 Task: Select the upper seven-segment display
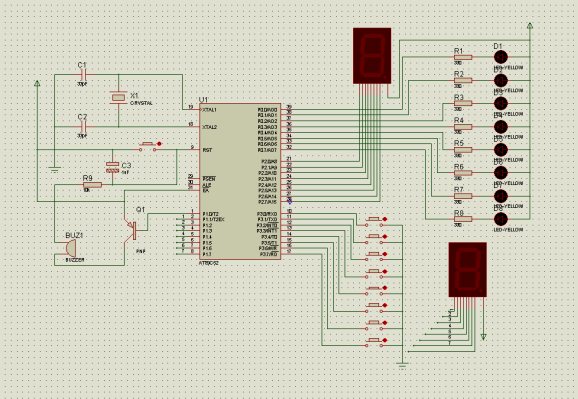point(372,56)
